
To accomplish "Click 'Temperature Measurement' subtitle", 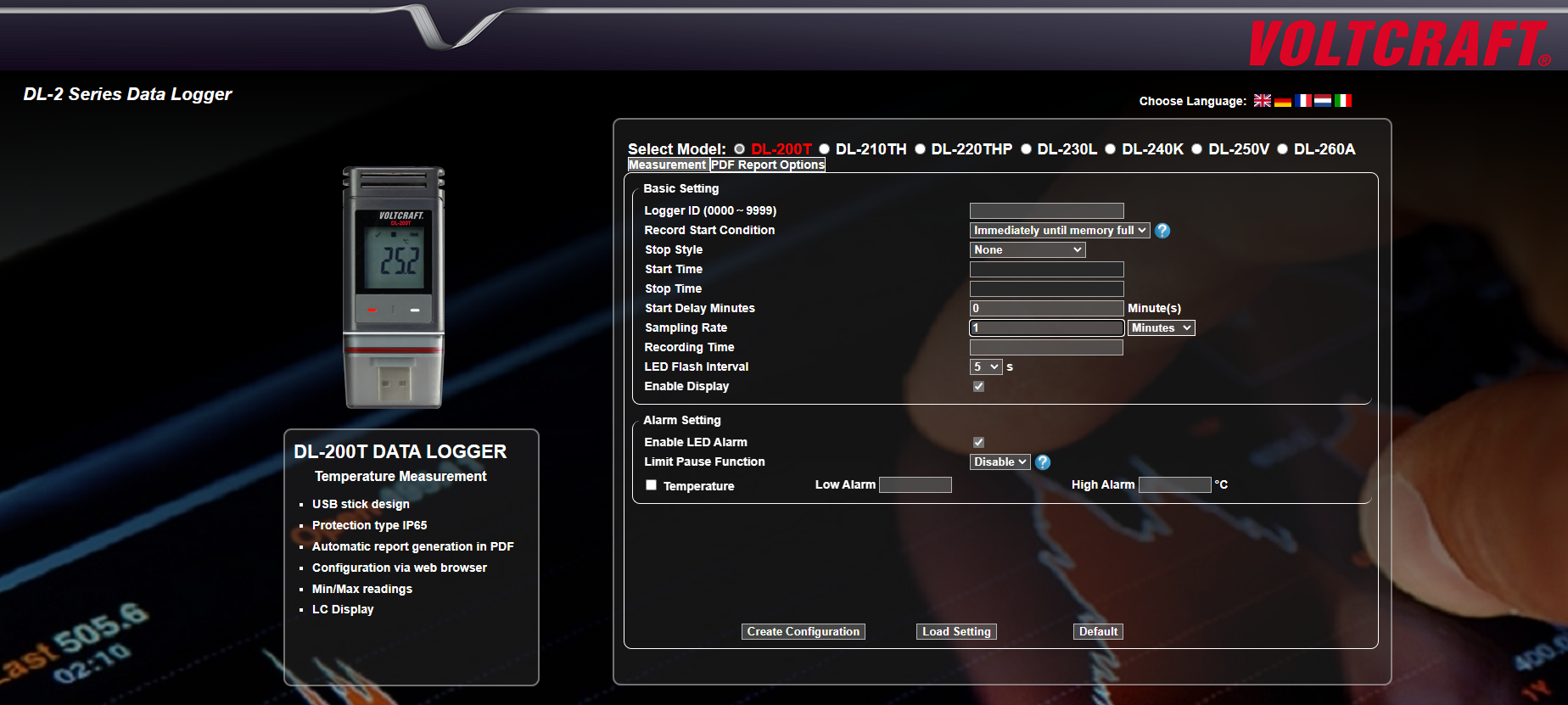I will [400, 476].
